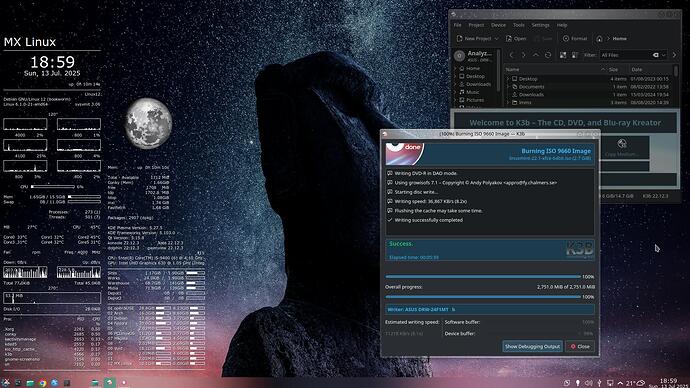
Task: Show hidden tray icons arrow
Action: 620,383
